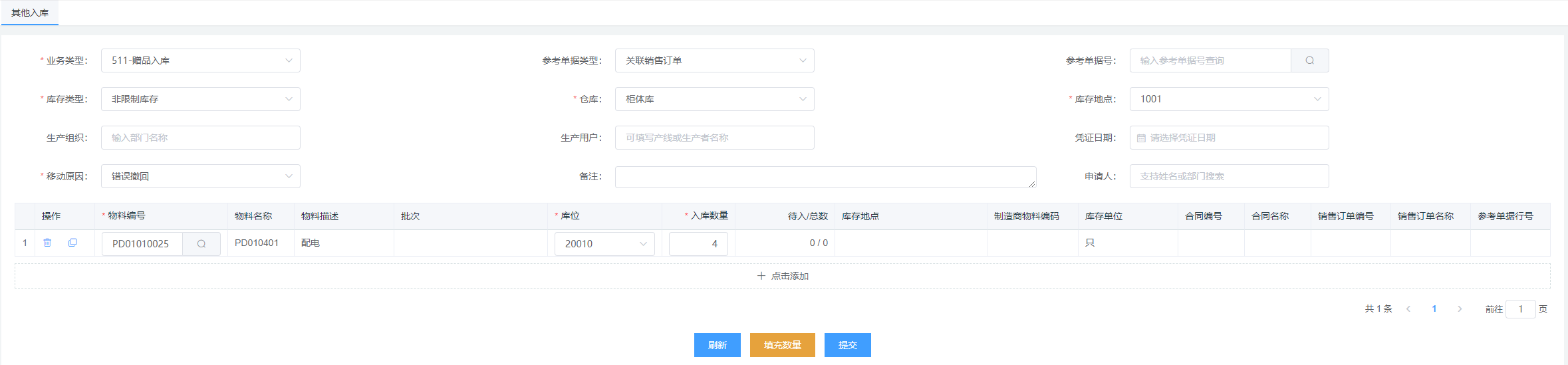Switch to the 其他入库 tab
Screen dimensions: 1568x365
[30, 13]
